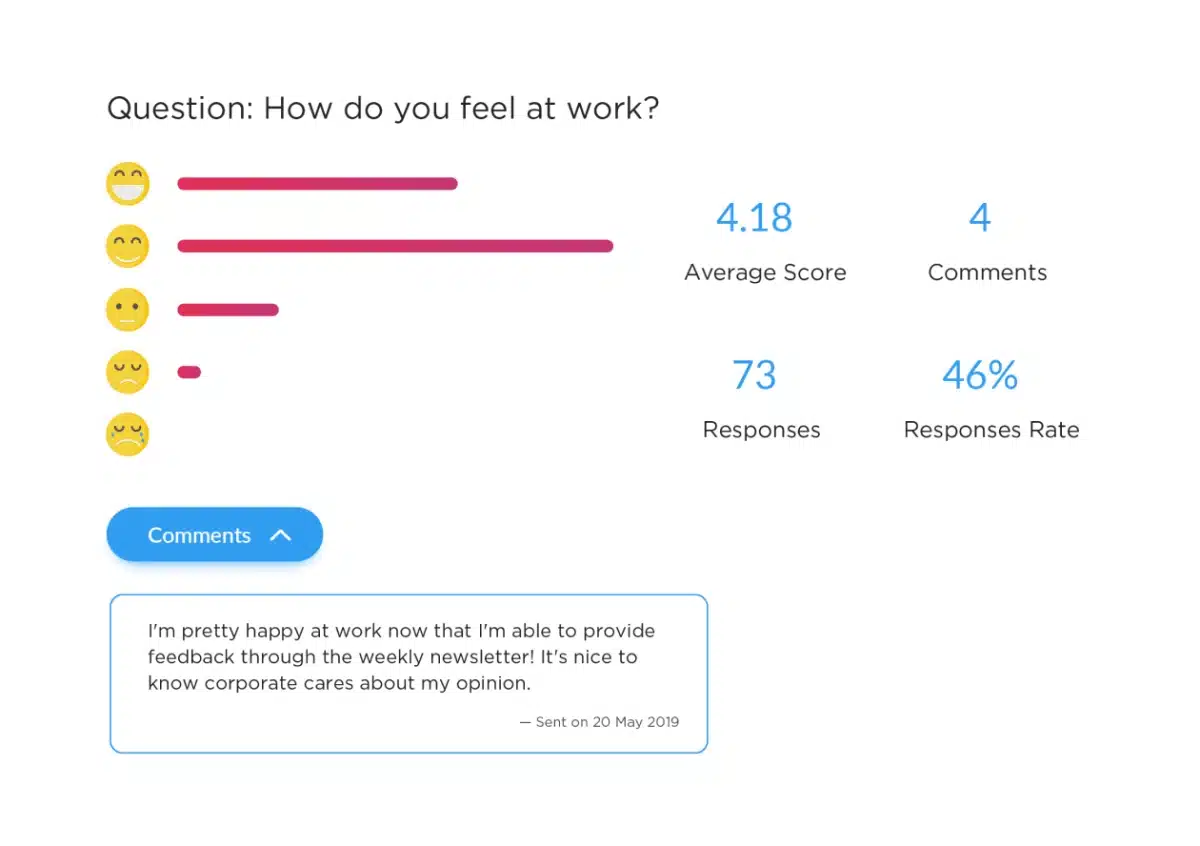Screen dimensions: 1200x846
Task: Click the Sent on 20 May 2019 date
Action: (x=599, y=721)
